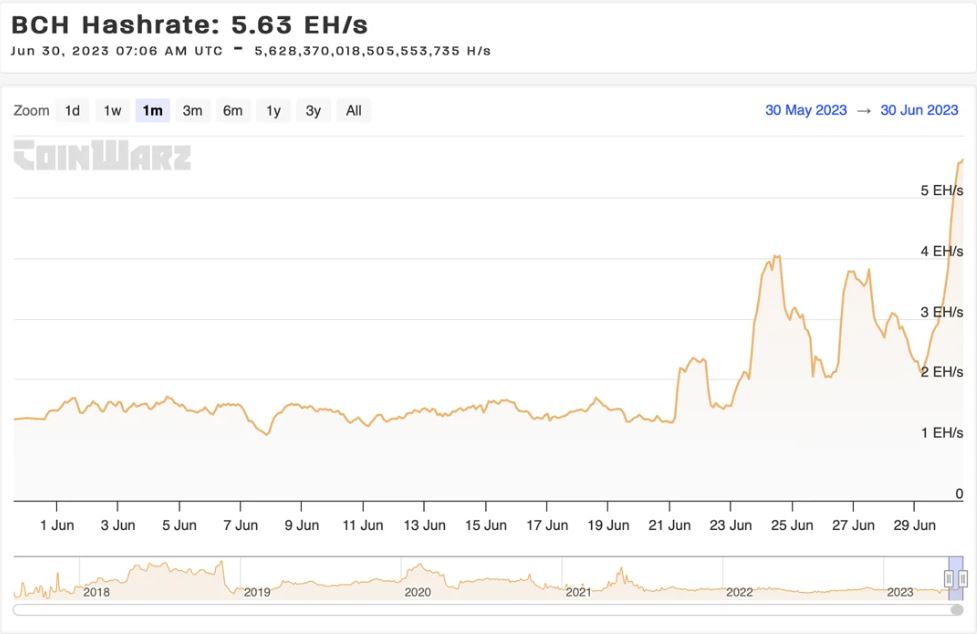The height and width of the screenshot is (634, 977).
Task: Click the '17 Jun' axis label
Action: pyautogui.click(x=547, y=526)
